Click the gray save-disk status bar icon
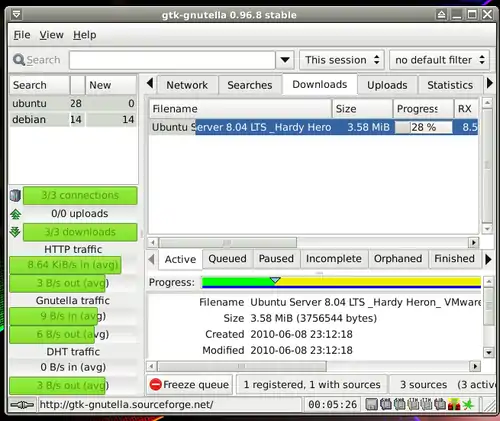The height and width of the screenshot is (421, 500). pyautogui.click(x=371, y=405)
